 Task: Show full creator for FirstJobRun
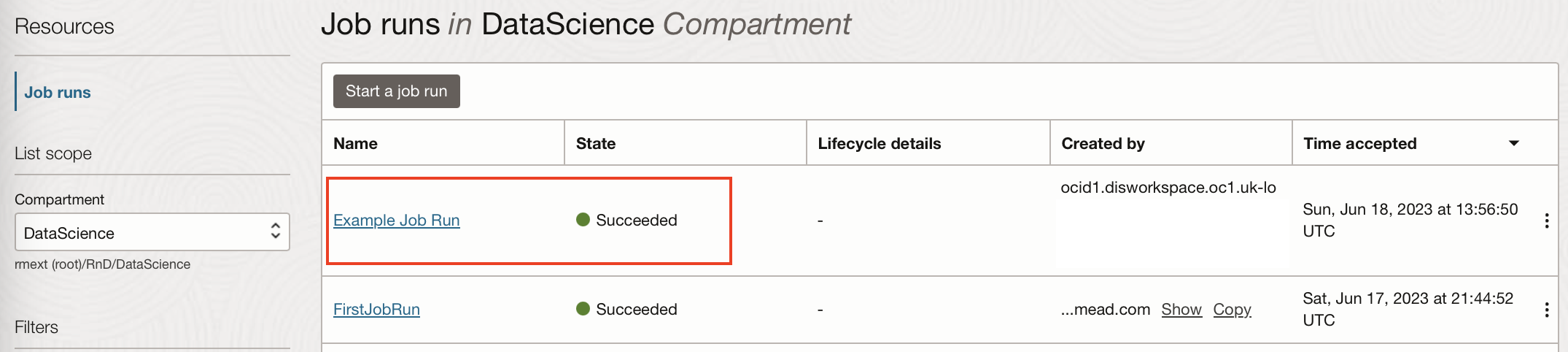coord(1181,309)
